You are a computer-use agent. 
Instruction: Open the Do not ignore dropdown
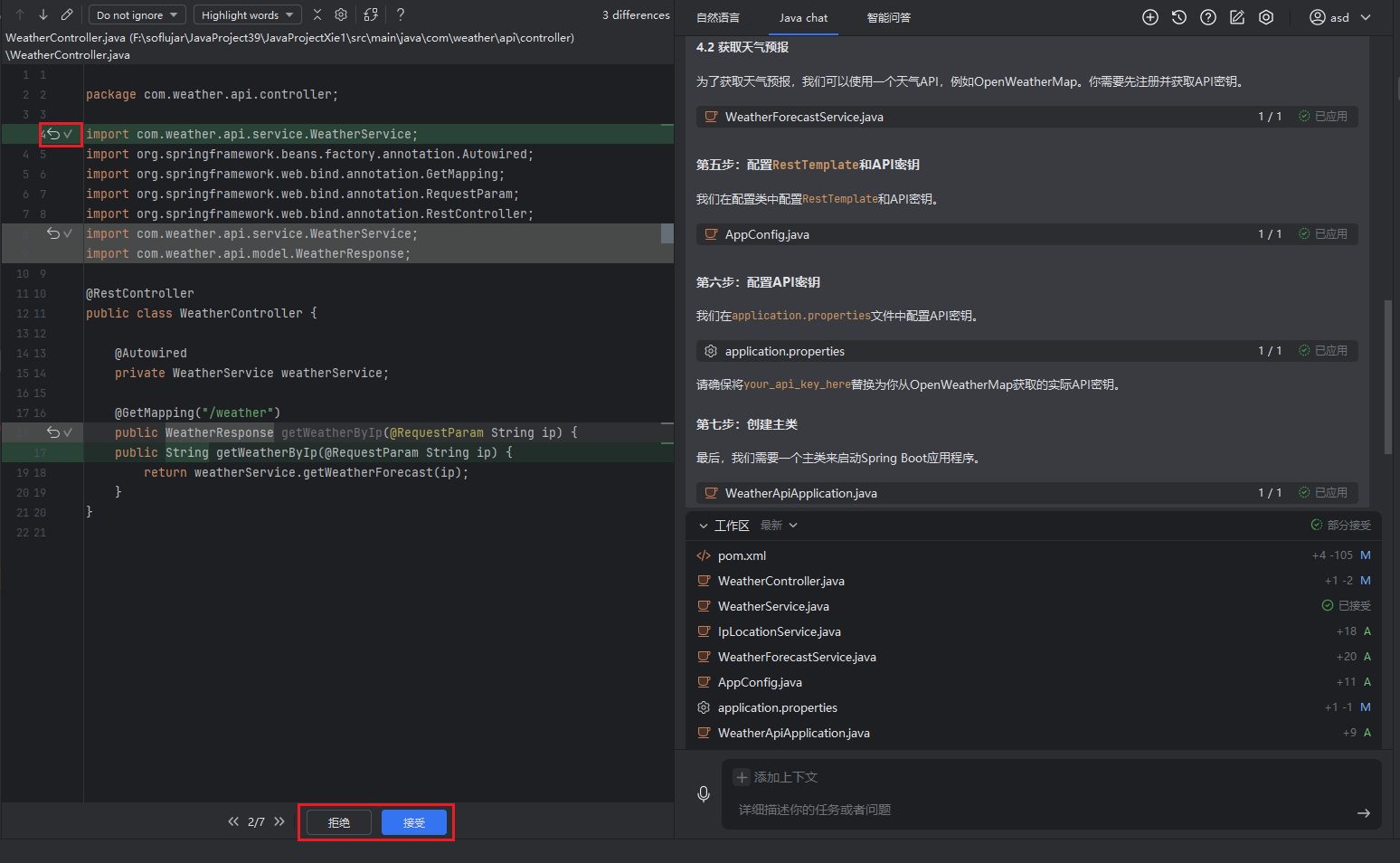point(137,14)
